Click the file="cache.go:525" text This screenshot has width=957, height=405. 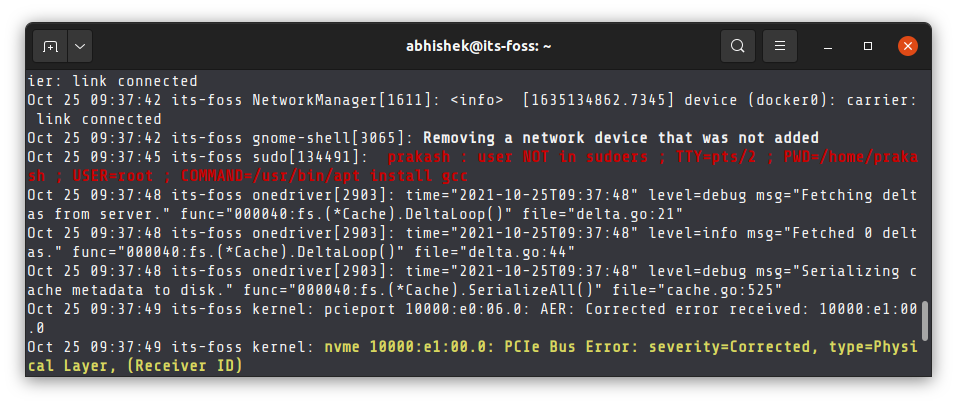698,290
